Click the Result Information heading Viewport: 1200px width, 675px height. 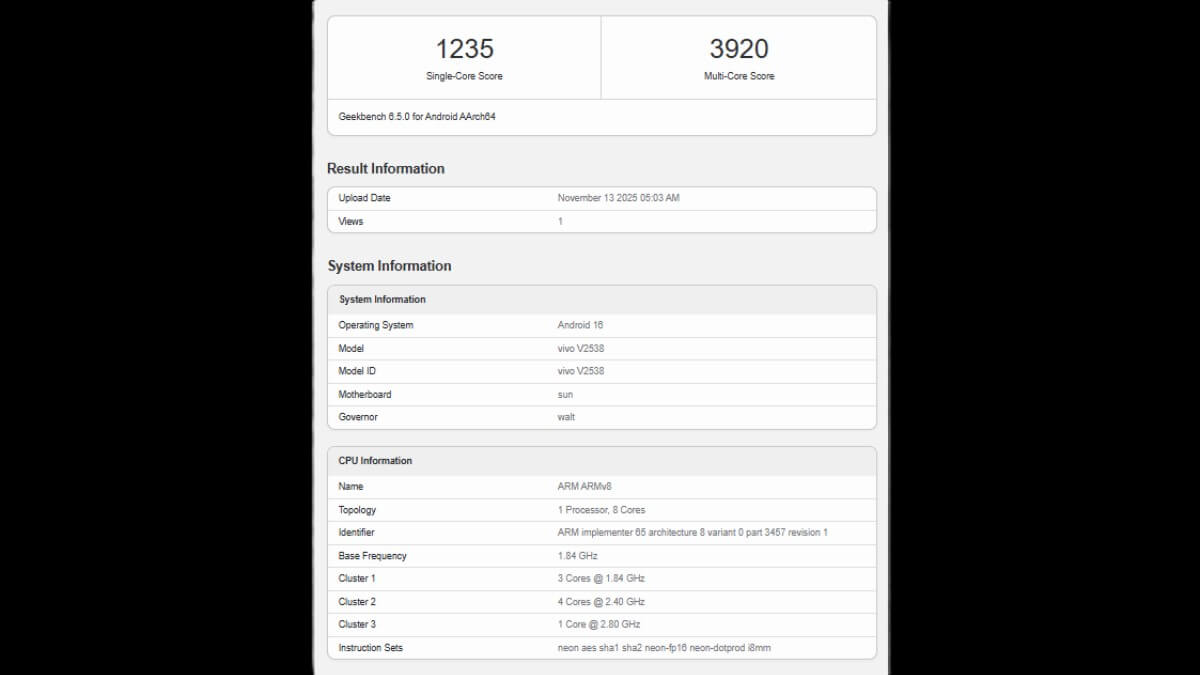pyautogui.click(x=385, y=168)
